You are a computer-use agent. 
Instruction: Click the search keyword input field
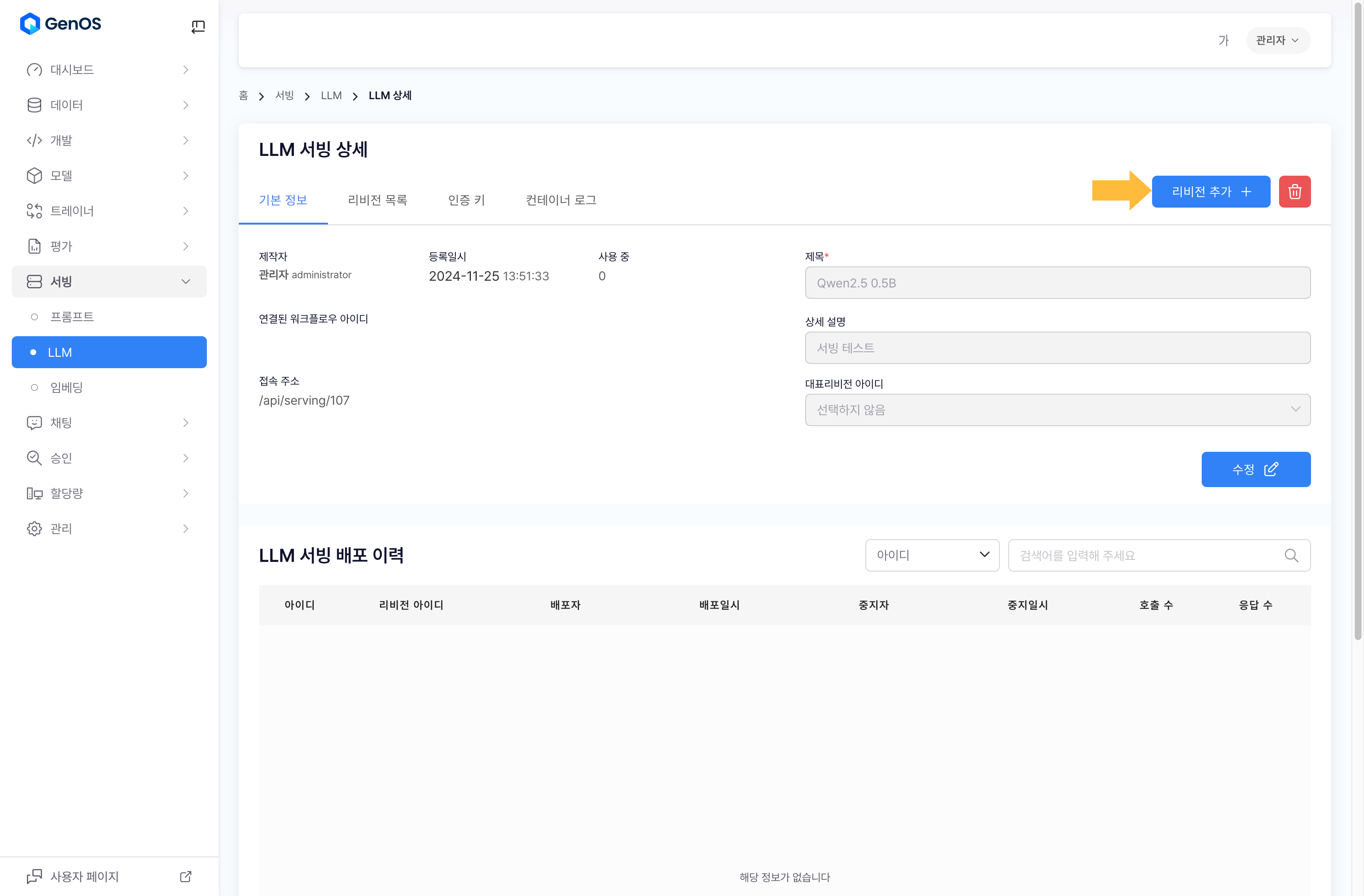[x=1146, y=555]
